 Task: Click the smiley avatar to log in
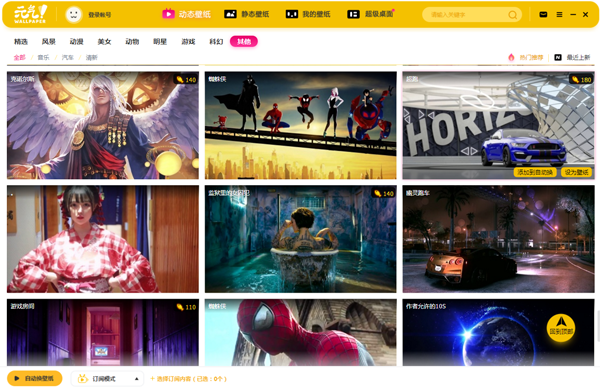(73, 15)
